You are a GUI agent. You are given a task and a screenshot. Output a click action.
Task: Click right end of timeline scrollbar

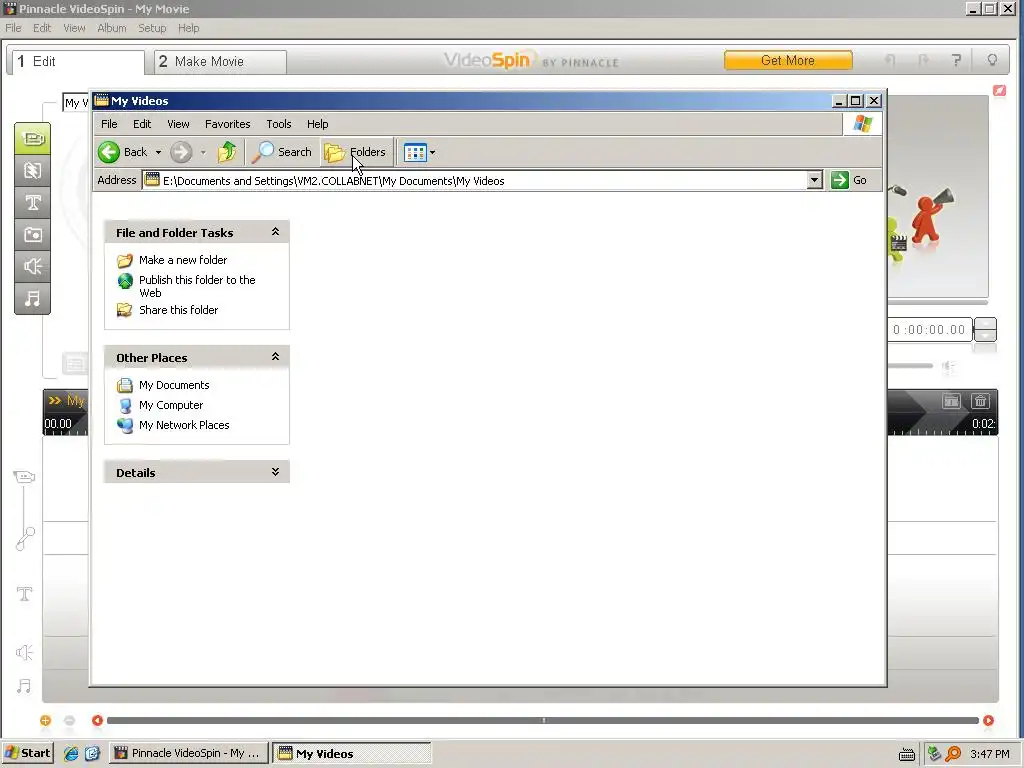pyautogui.click(x=988, y=720)
